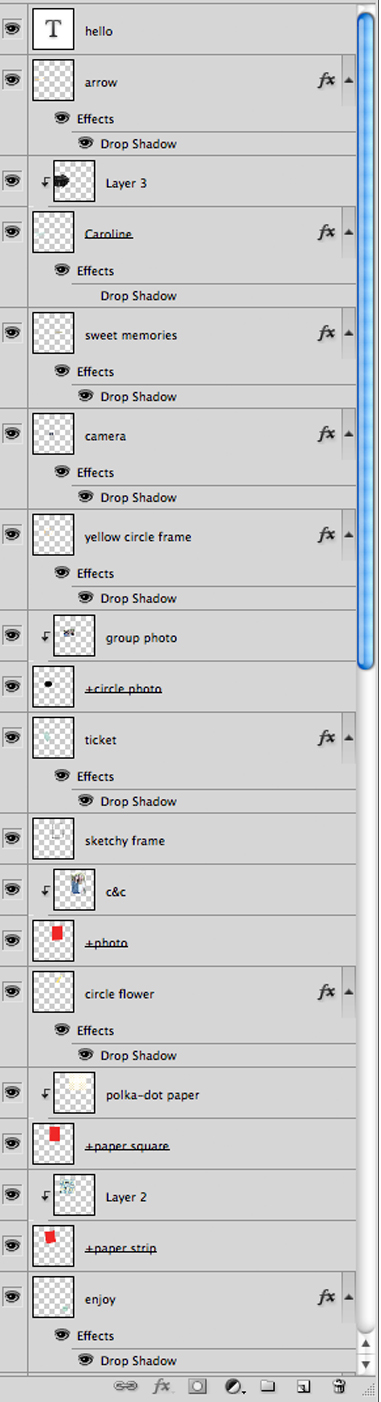
Task: Create a new layer
Action: 303,1387
